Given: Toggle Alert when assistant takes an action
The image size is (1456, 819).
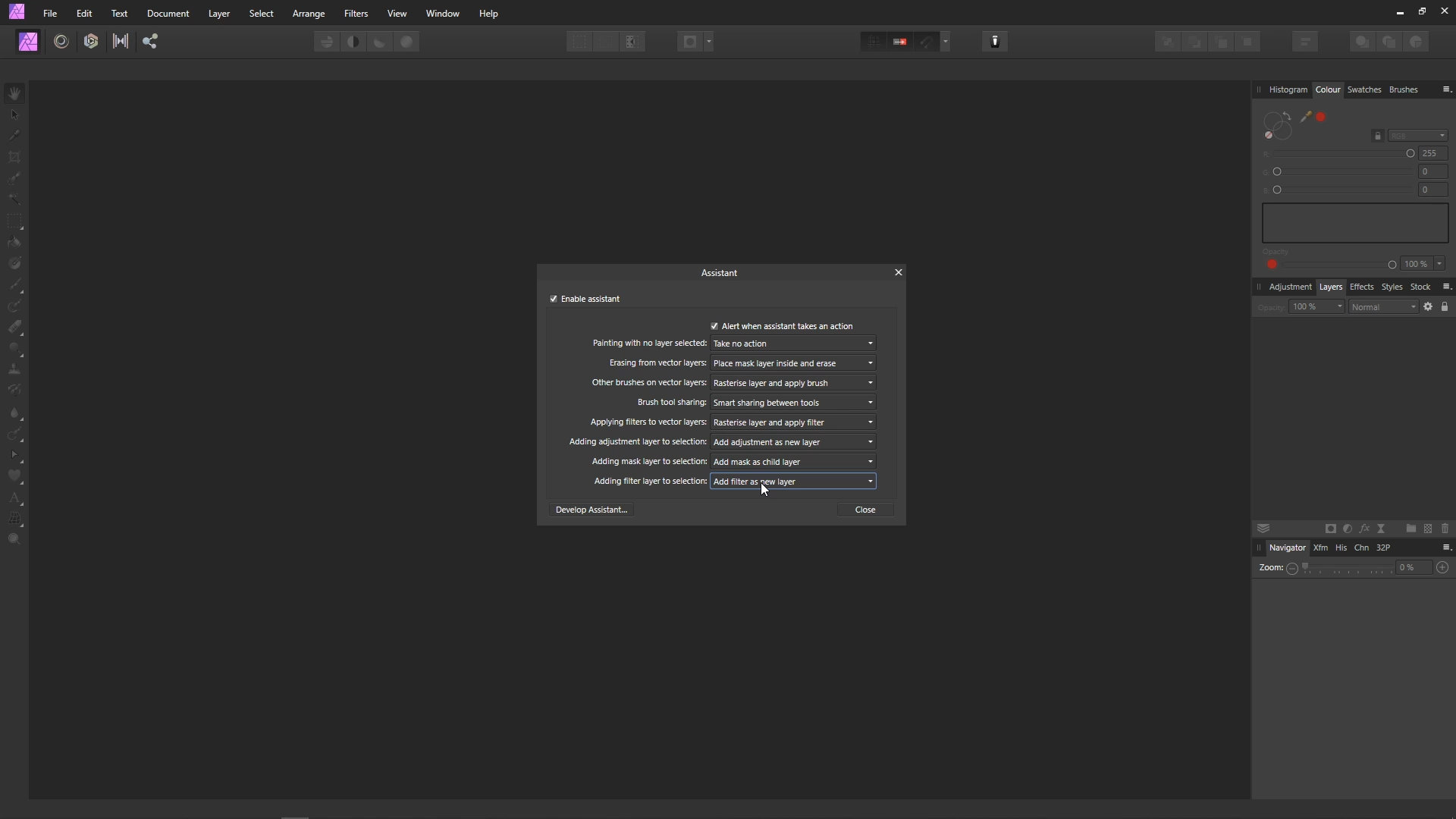Looking at the screenshot, I should point(714,326).
